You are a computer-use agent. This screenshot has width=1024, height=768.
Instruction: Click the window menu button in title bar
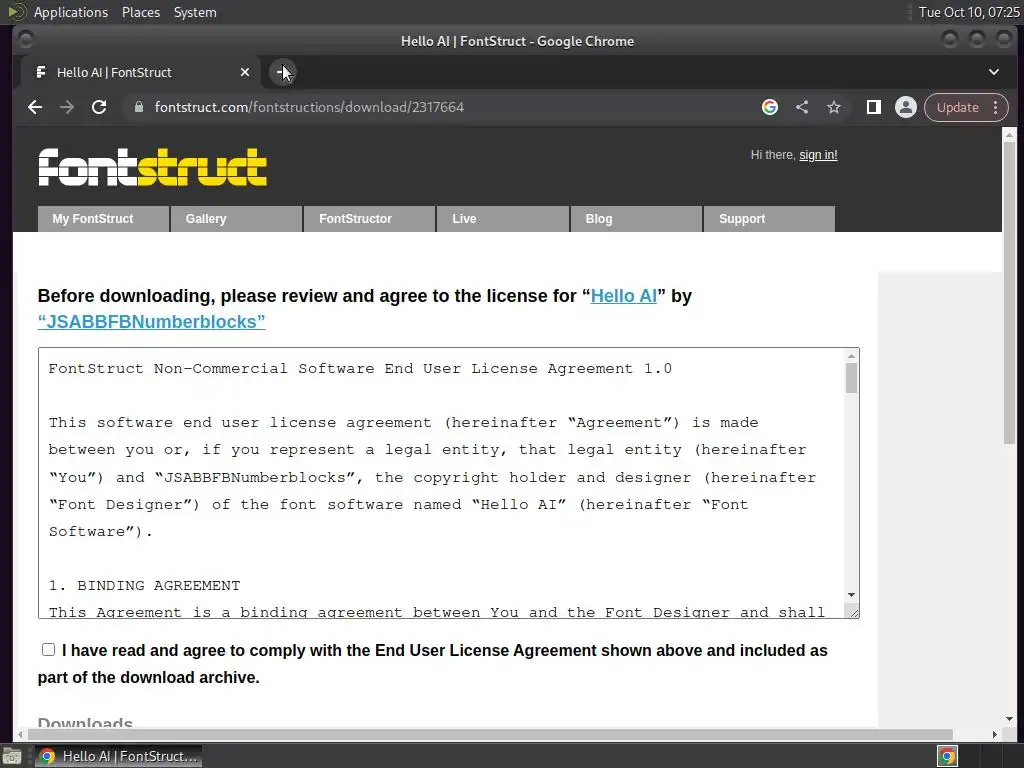coord(25,40)
